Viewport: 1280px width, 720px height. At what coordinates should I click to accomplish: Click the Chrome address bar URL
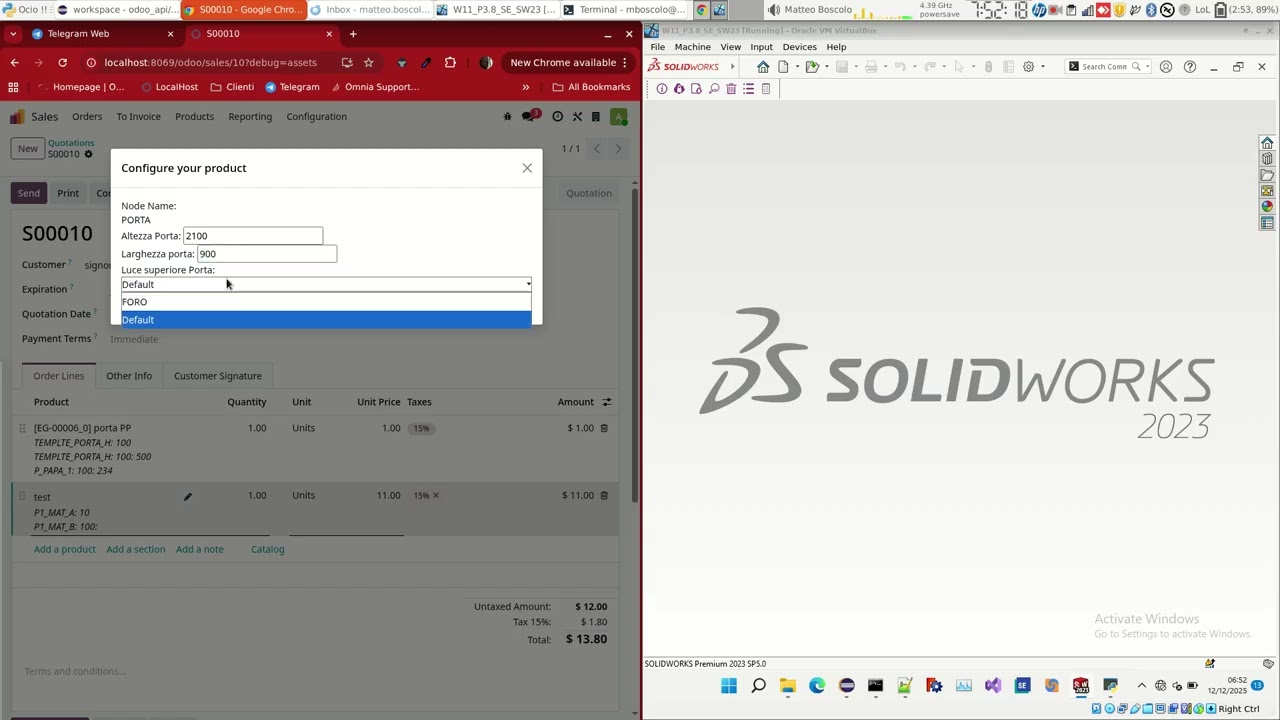[x=210, y=63]
